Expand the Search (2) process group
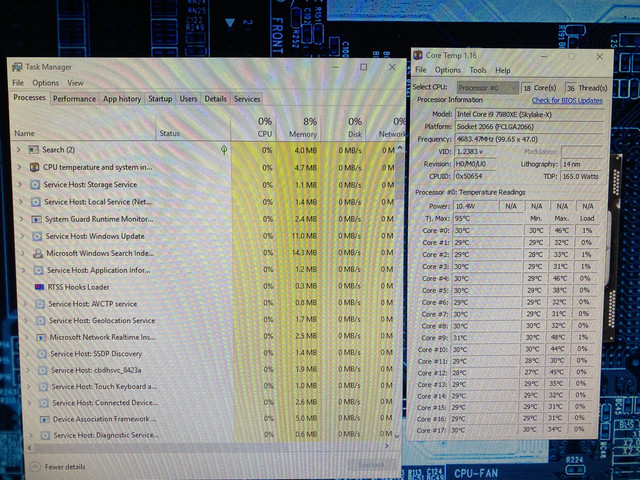This screenshot has height=480, width=640. [18, 150]
